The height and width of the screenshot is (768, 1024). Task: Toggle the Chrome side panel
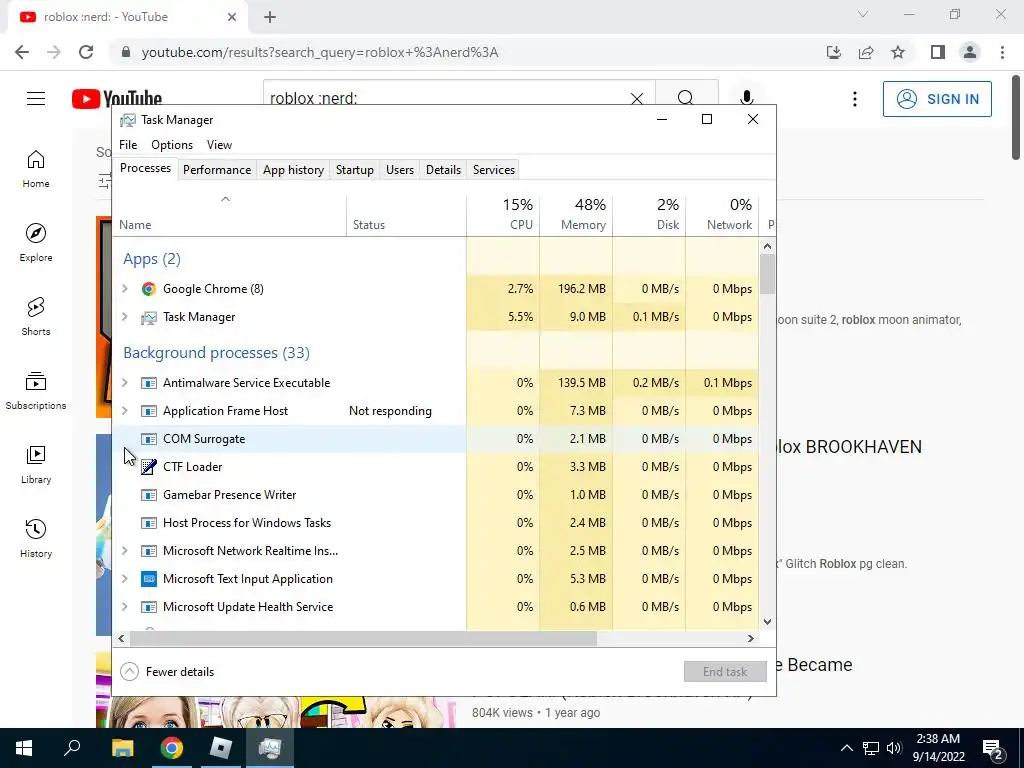click(x=938, y=52)
